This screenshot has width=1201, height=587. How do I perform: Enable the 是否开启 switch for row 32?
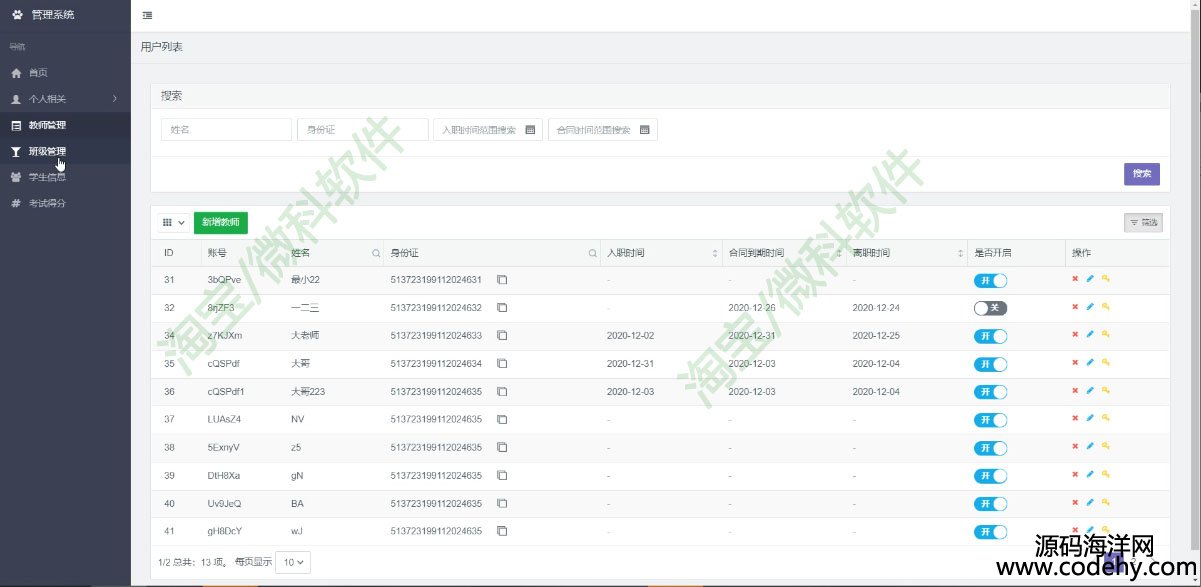(990, 308)
